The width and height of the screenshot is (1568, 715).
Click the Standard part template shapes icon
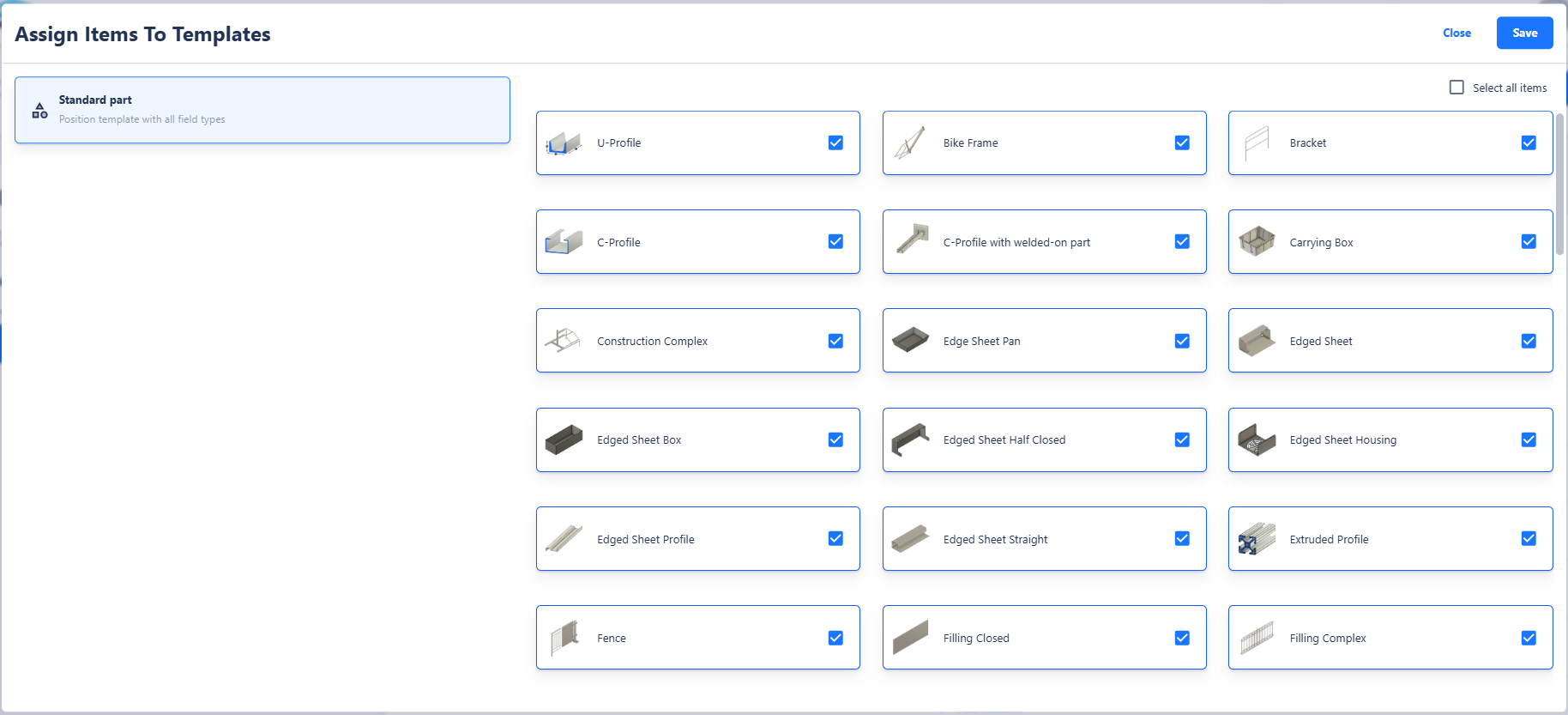[x=39, y=111]
